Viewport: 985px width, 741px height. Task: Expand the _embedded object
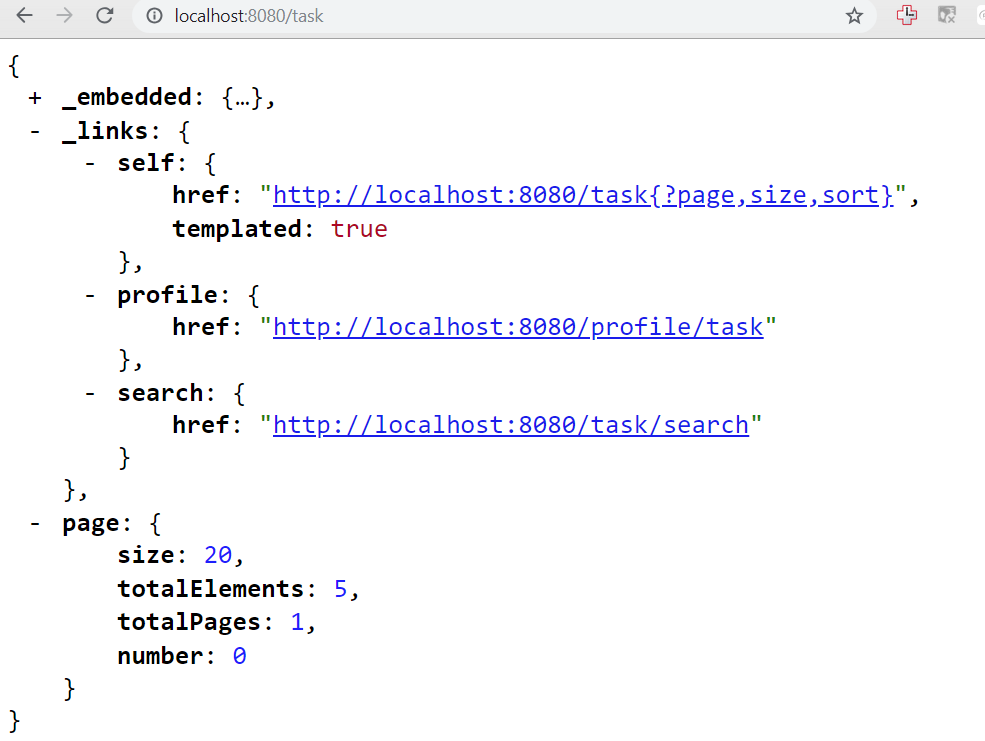click(35, 97)
